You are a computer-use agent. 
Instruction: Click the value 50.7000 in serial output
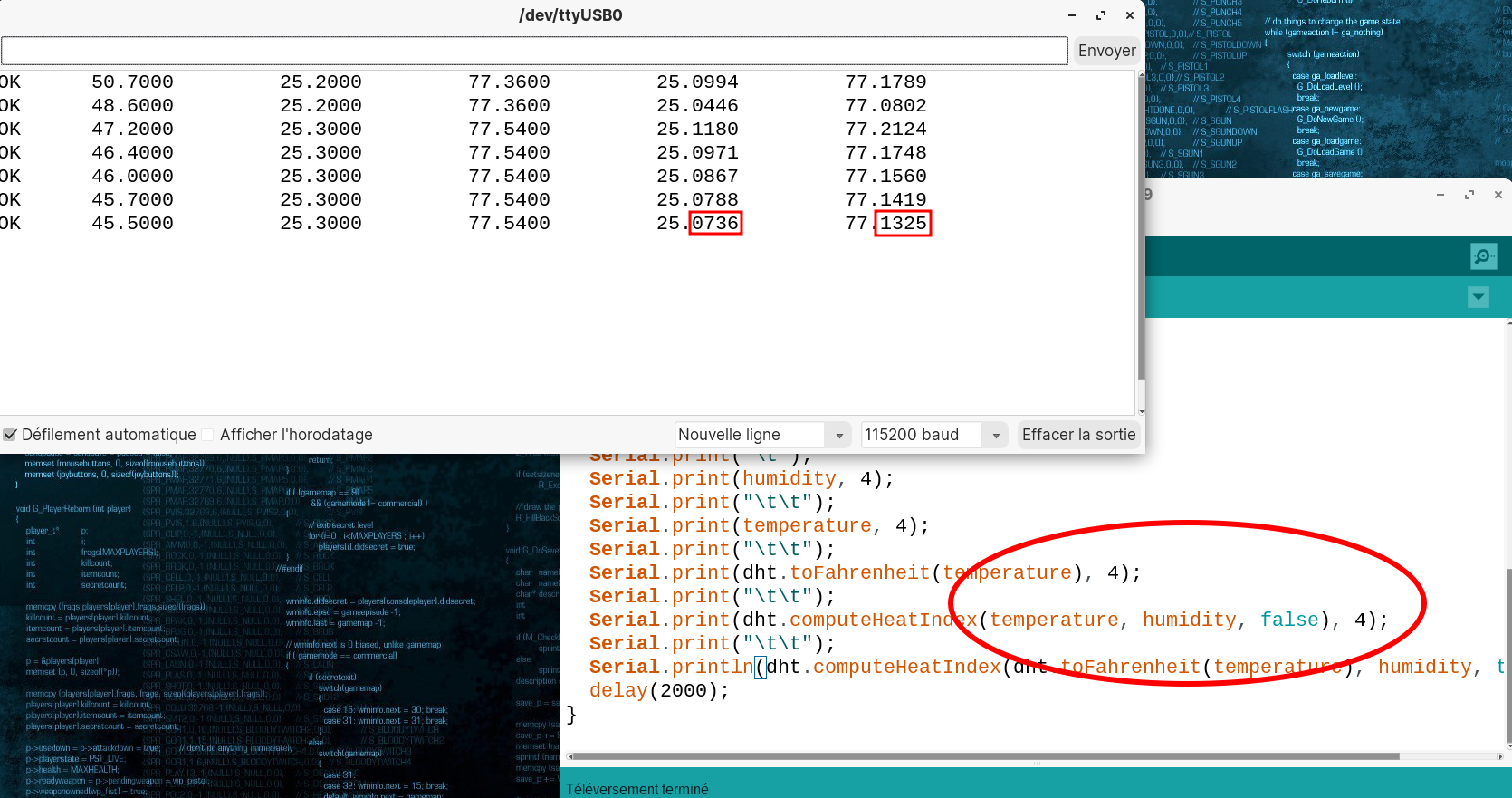pos(132,82)
